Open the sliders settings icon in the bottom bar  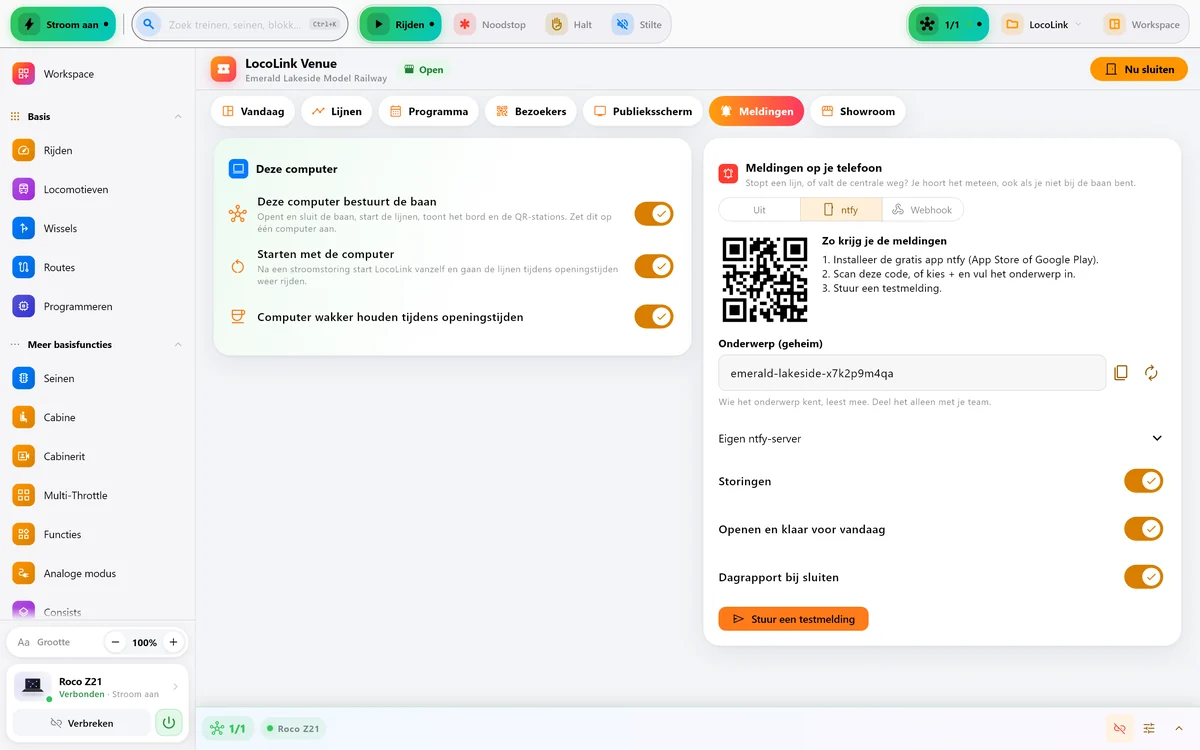pyautogui.click(x=1149, y=728)
